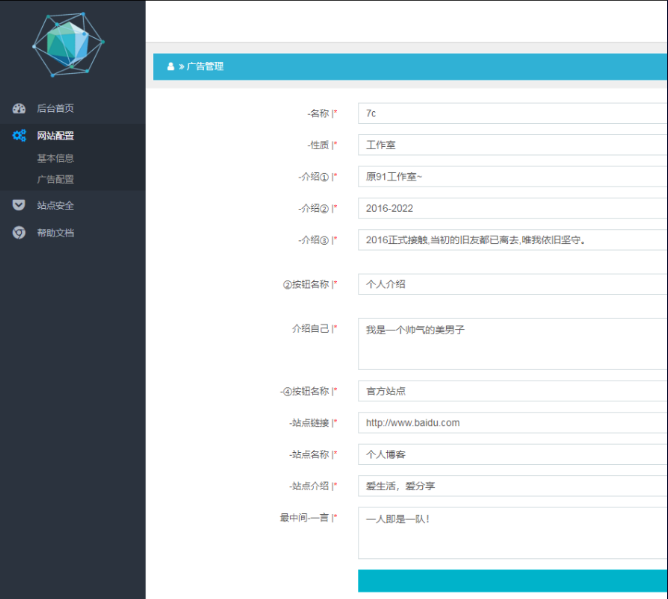Screen dimensions: 668x599
Task: Click the polyhedron logo in the sidebar
Action: coord(68,44)
